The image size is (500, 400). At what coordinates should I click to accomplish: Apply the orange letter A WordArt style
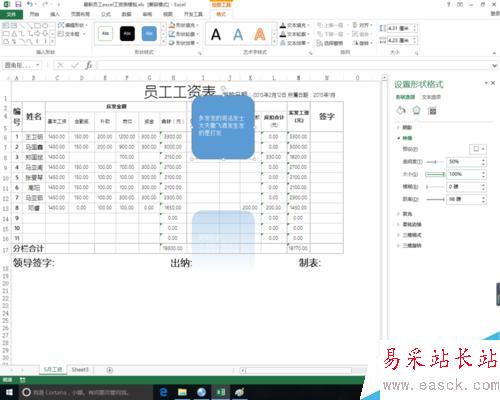260,34
